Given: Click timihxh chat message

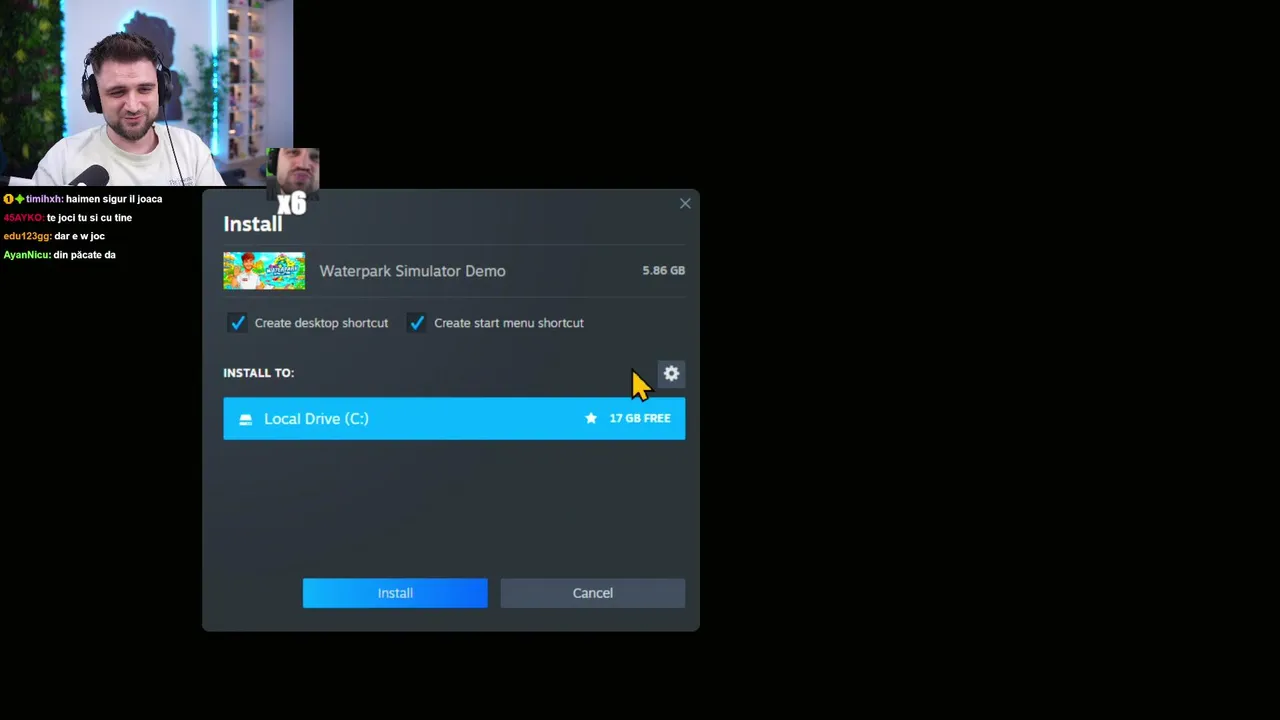Looking at the screenshot, I should (83, 199).
